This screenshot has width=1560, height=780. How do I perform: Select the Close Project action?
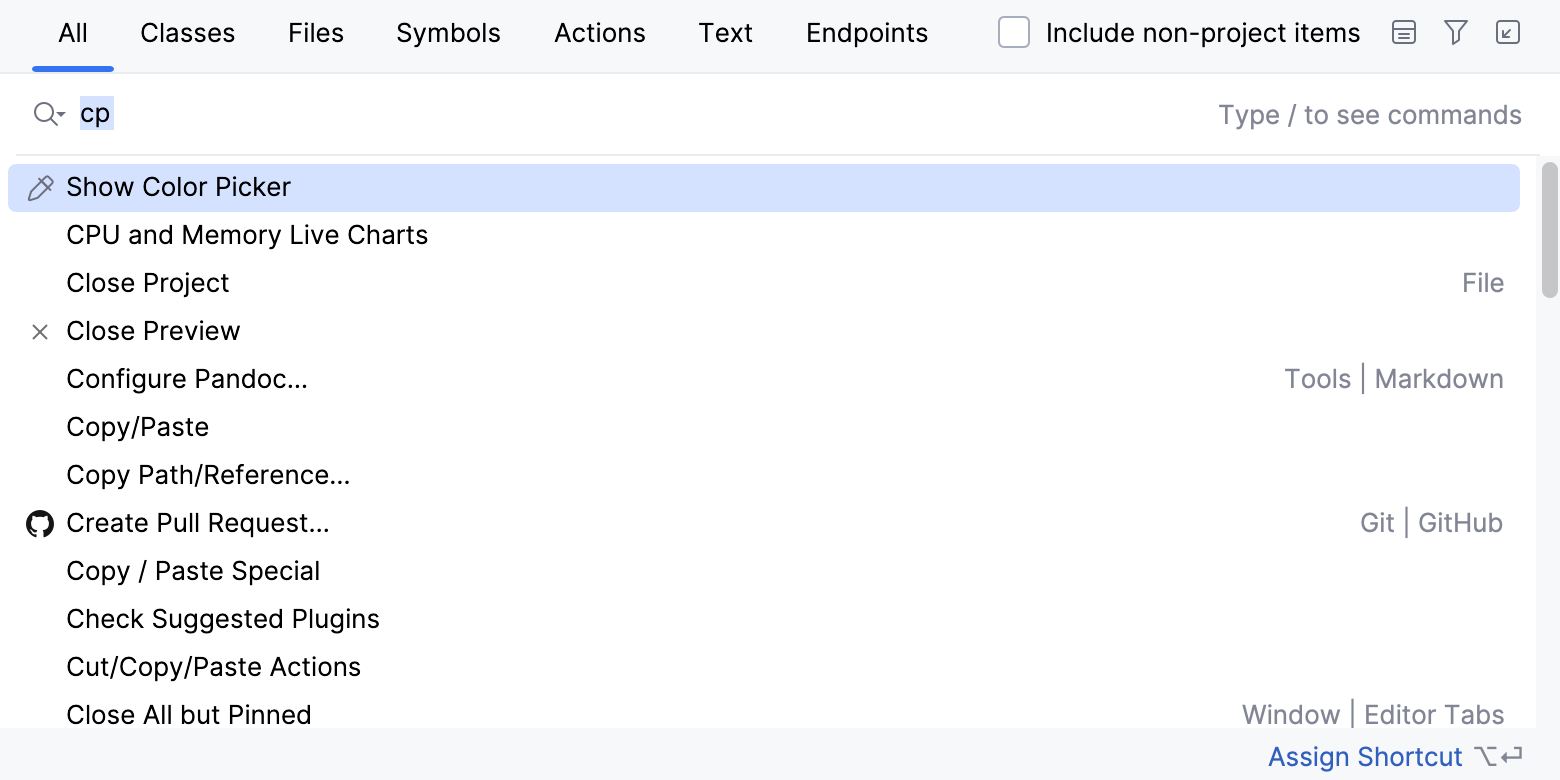tap(147, 283)
